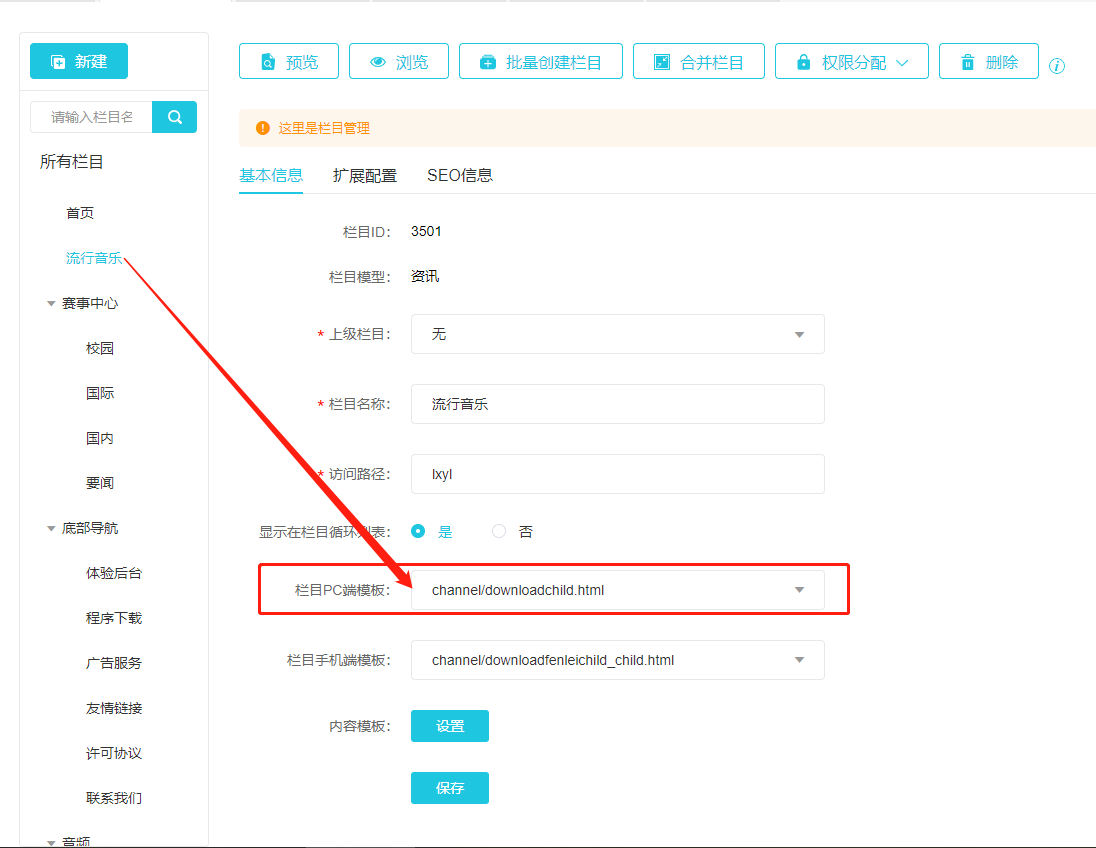Click the 保存 button
This screenshot has width=1096, height=848.
[449, 788]
